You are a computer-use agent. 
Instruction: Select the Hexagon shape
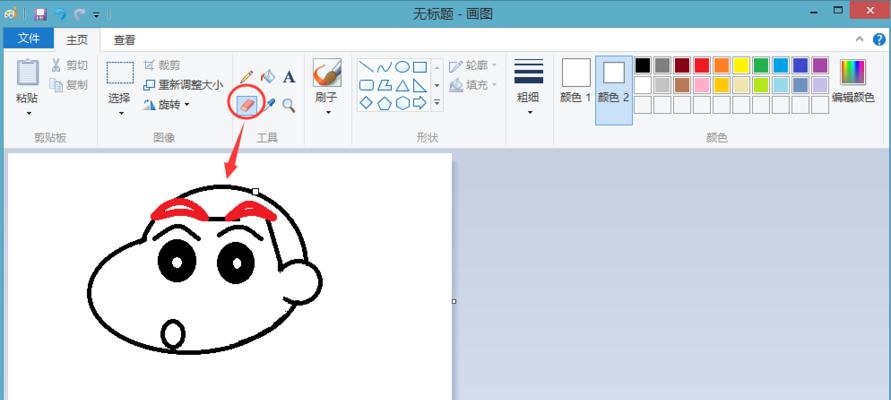[x=402, y=103]
